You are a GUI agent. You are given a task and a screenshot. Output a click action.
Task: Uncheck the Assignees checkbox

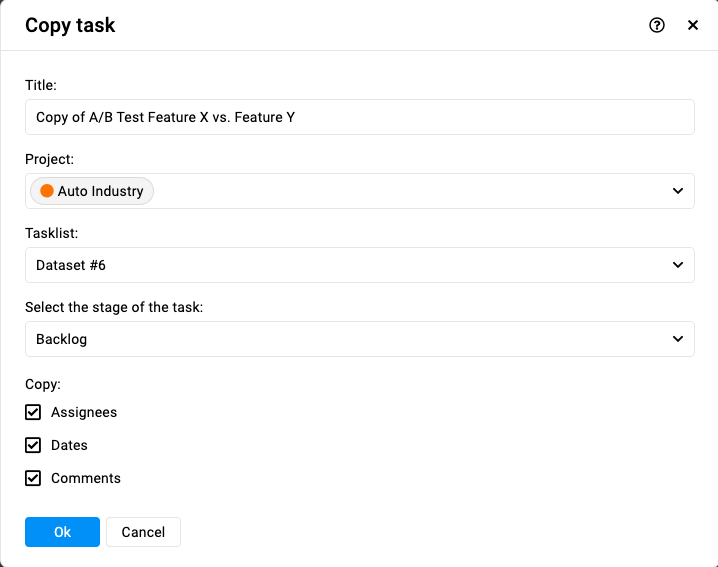coord(33,412)
